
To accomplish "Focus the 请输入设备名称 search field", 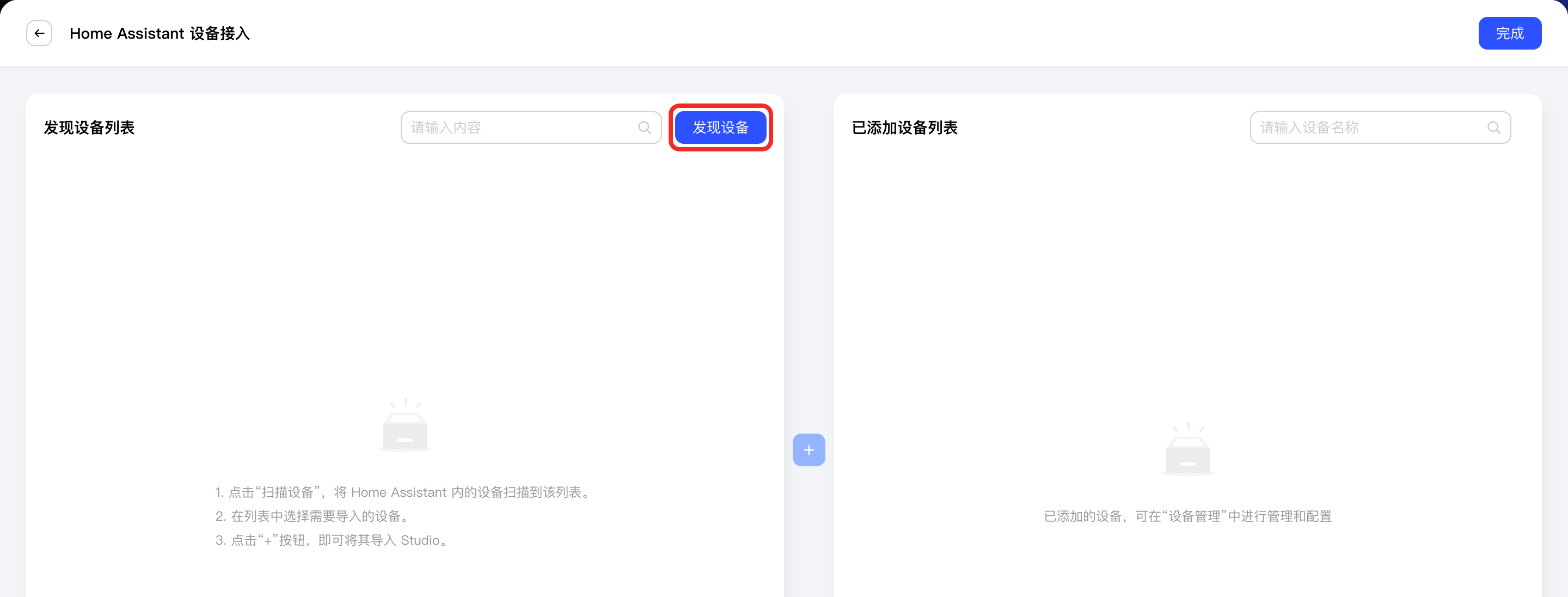I will (1380, 127).
